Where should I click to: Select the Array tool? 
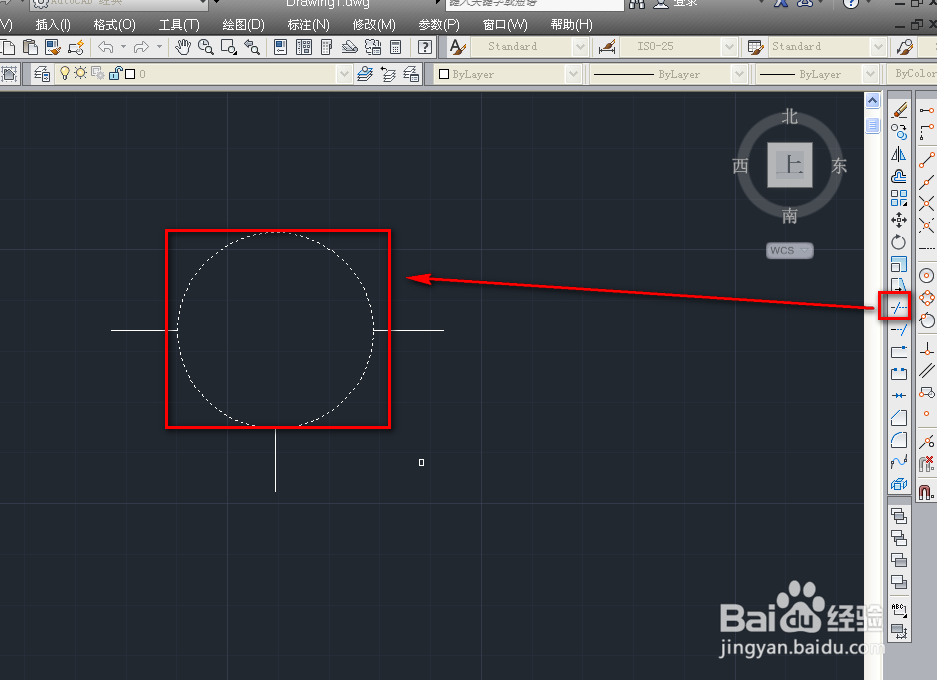tap(899, 198)
